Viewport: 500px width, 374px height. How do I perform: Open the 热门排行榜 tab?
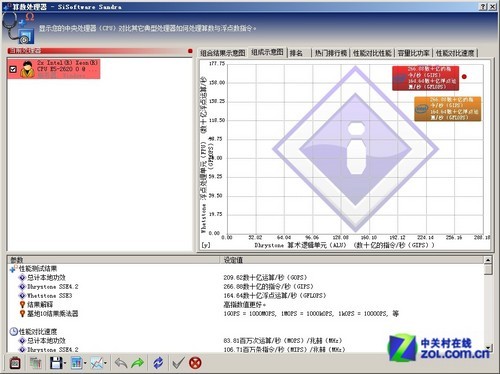coord(331,53)
